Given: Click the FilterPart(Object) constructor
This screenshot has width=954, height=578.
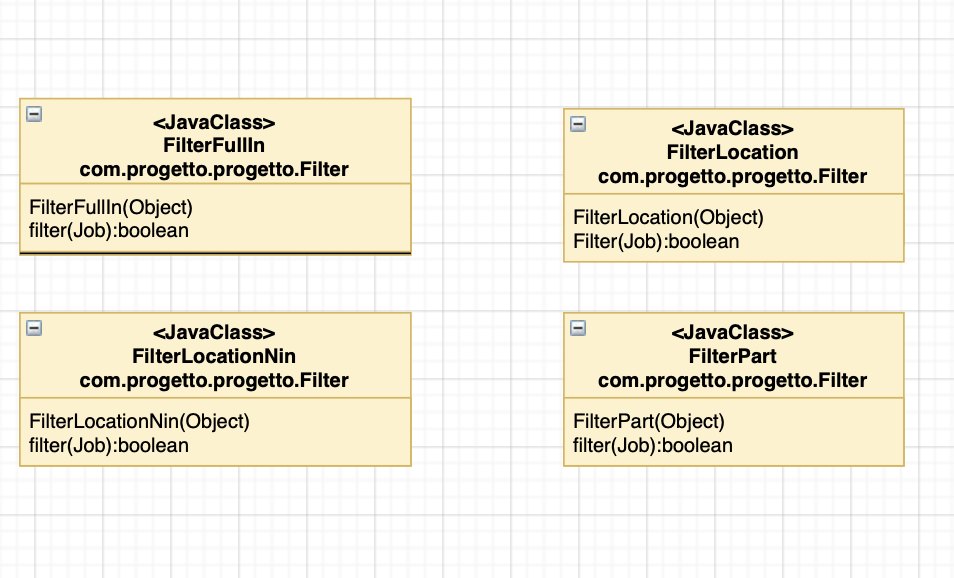Looking at the screenshot, I should (649, 422).
